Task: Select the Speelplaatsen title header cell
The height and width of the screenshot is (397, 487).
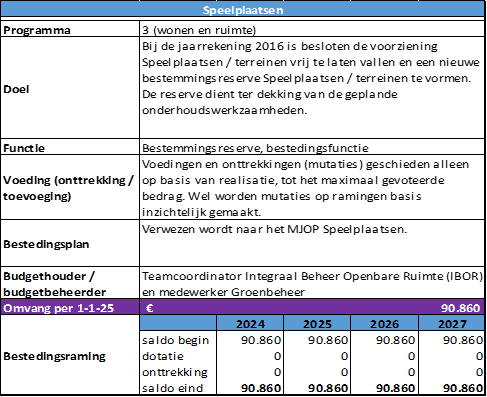Action: point(243,10)
